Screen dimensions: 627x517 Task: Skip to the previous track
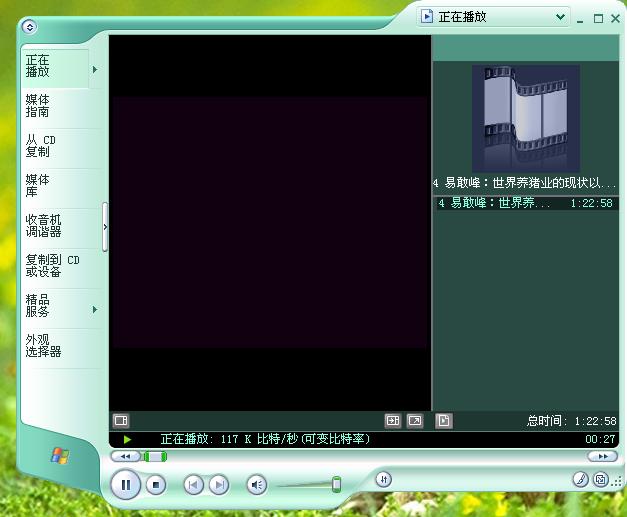[x=194, y=485]
